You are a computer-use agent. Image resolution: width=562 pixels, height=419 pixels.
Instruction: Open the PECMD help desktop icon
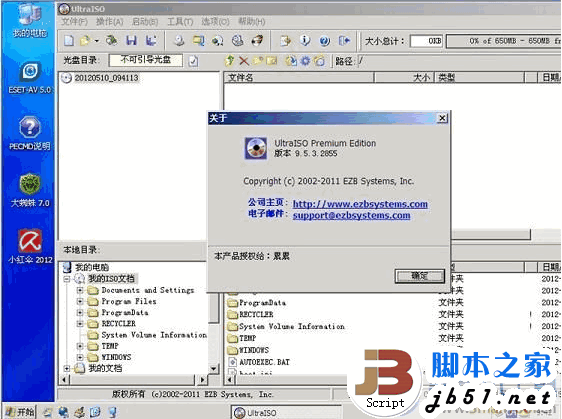click(30, 134)
